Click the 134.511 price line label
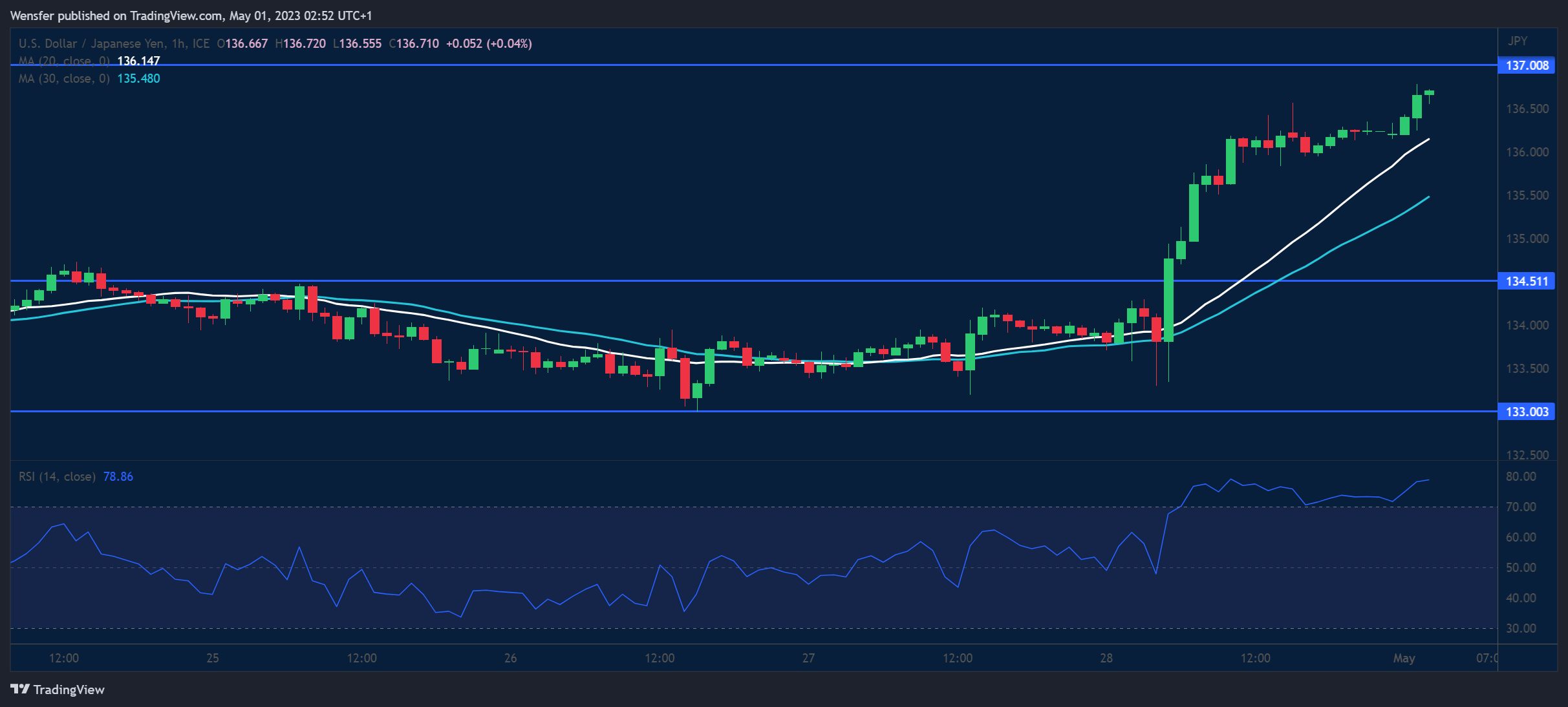The width and height of the screenshot is (1568, 707). (1525, 281)
